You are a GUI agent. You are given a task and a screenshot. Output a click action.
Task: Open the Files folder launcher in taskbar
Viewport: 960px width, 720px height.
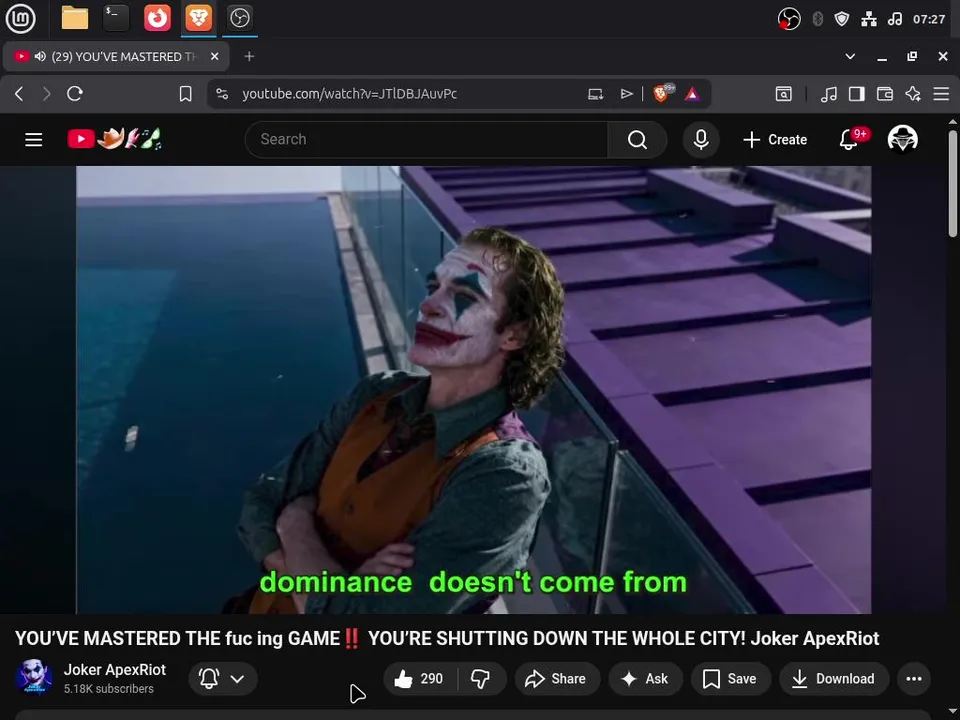[75, 18]
